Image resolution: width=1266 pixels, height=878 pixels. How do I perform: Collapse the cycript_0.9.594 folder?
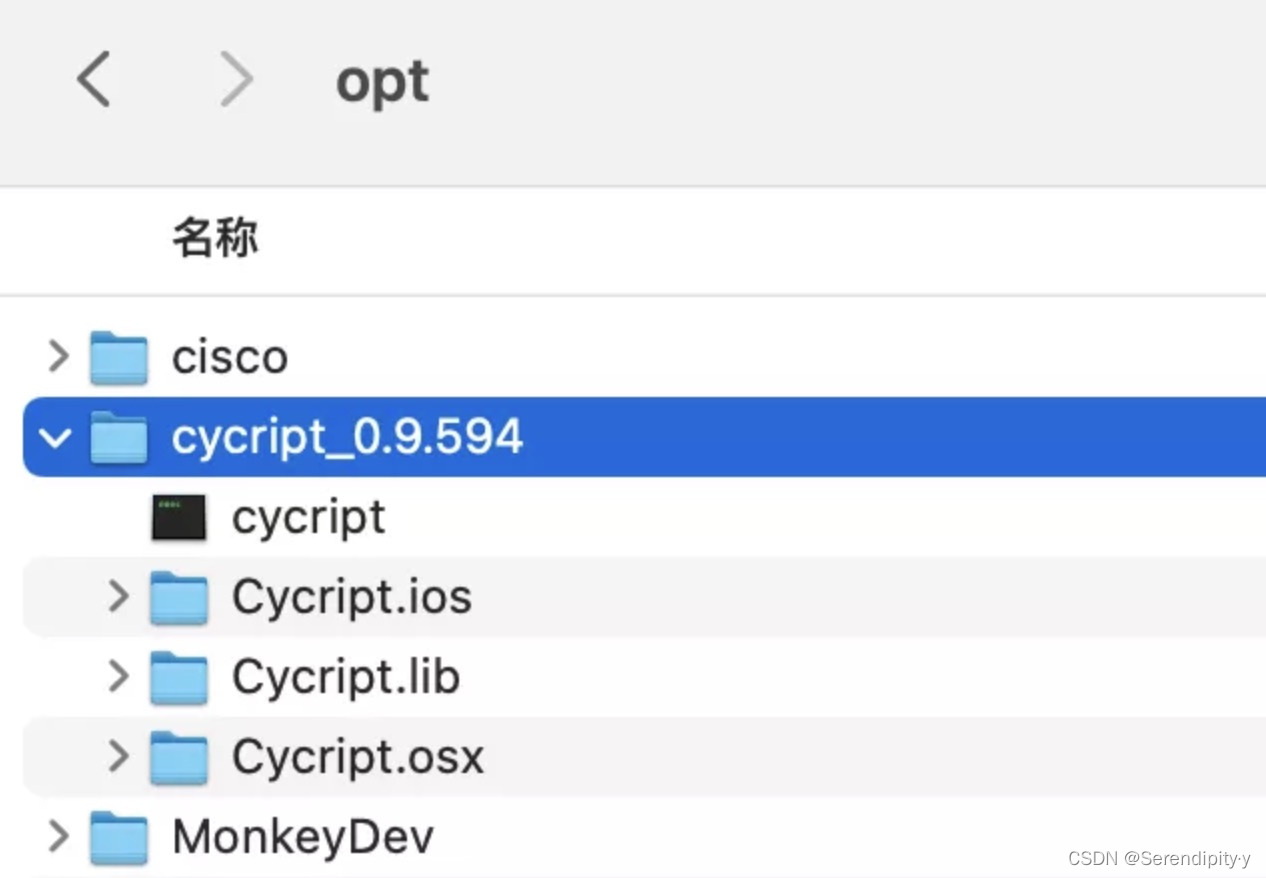coord(57,437)
